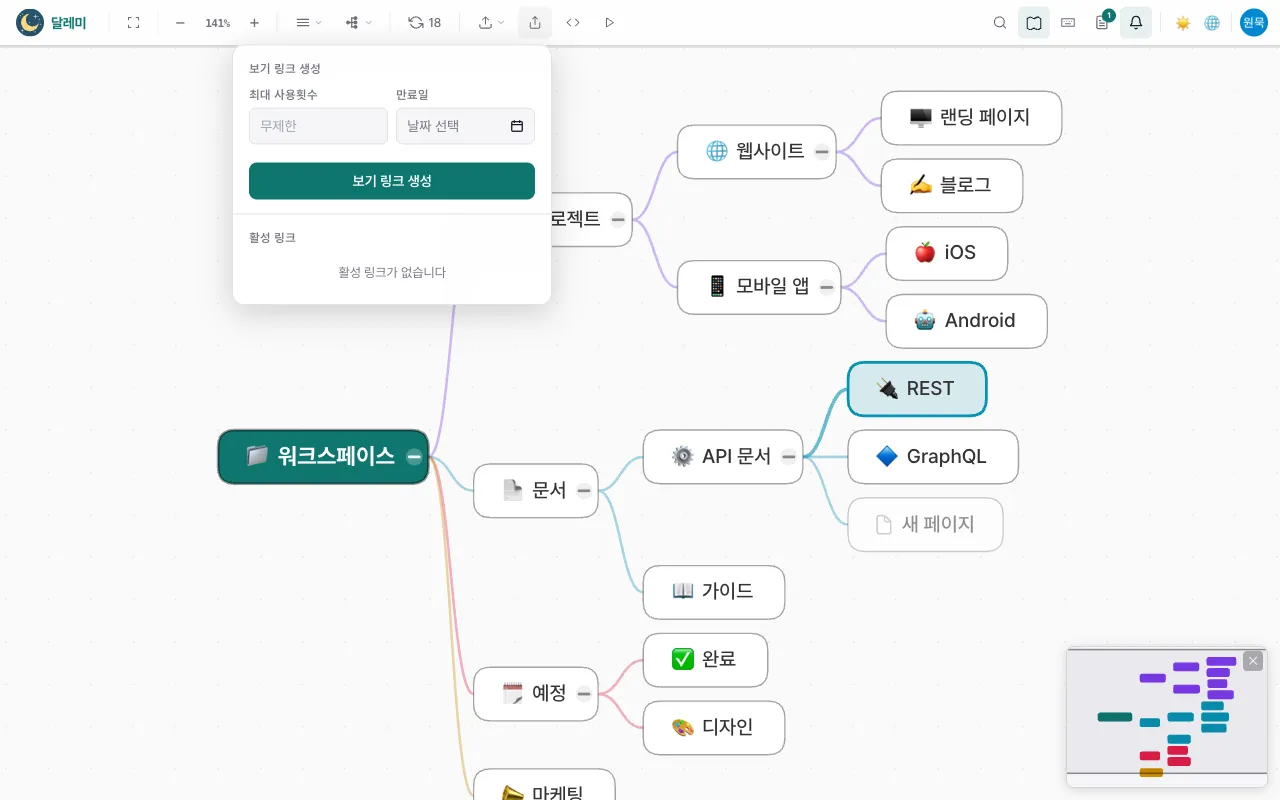Select the 디자인 node

[x=714, y=728]
